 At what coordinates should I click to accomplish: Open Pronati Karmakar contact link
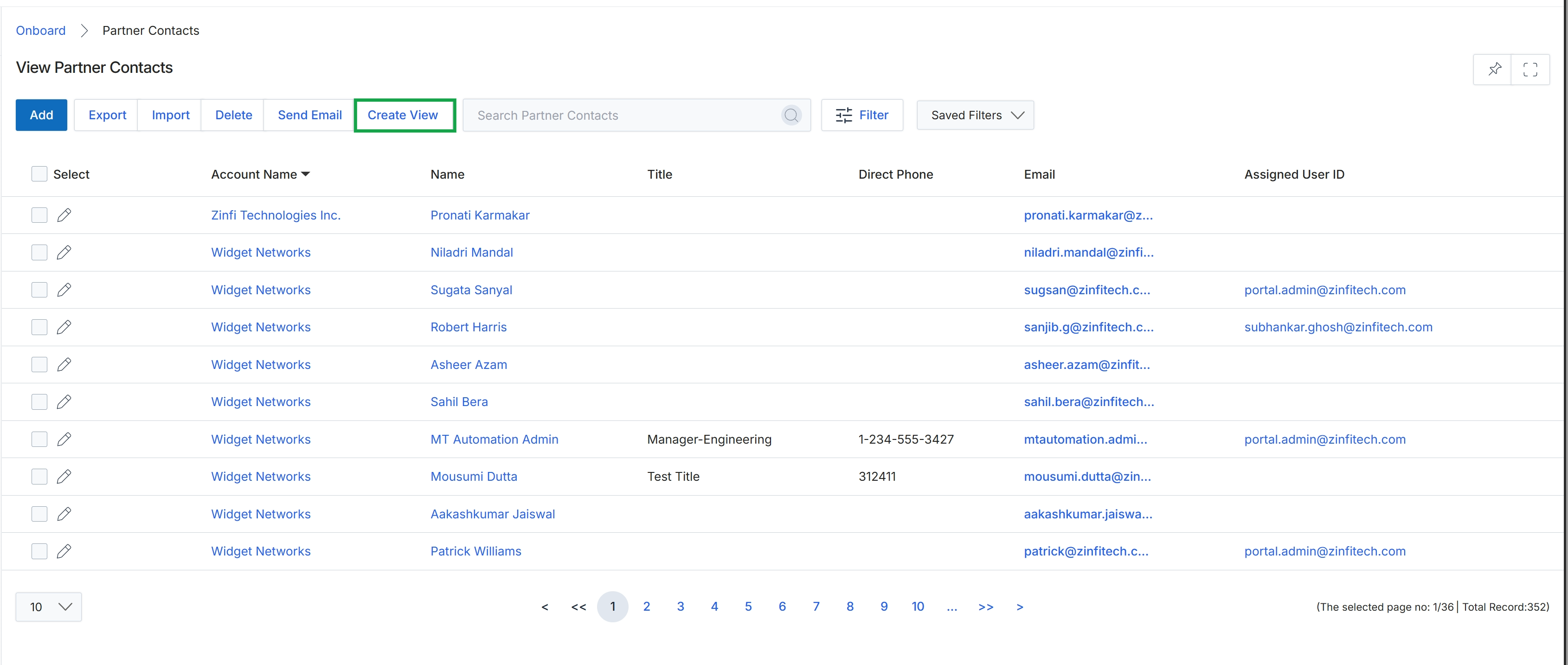[x=480, y=215]
